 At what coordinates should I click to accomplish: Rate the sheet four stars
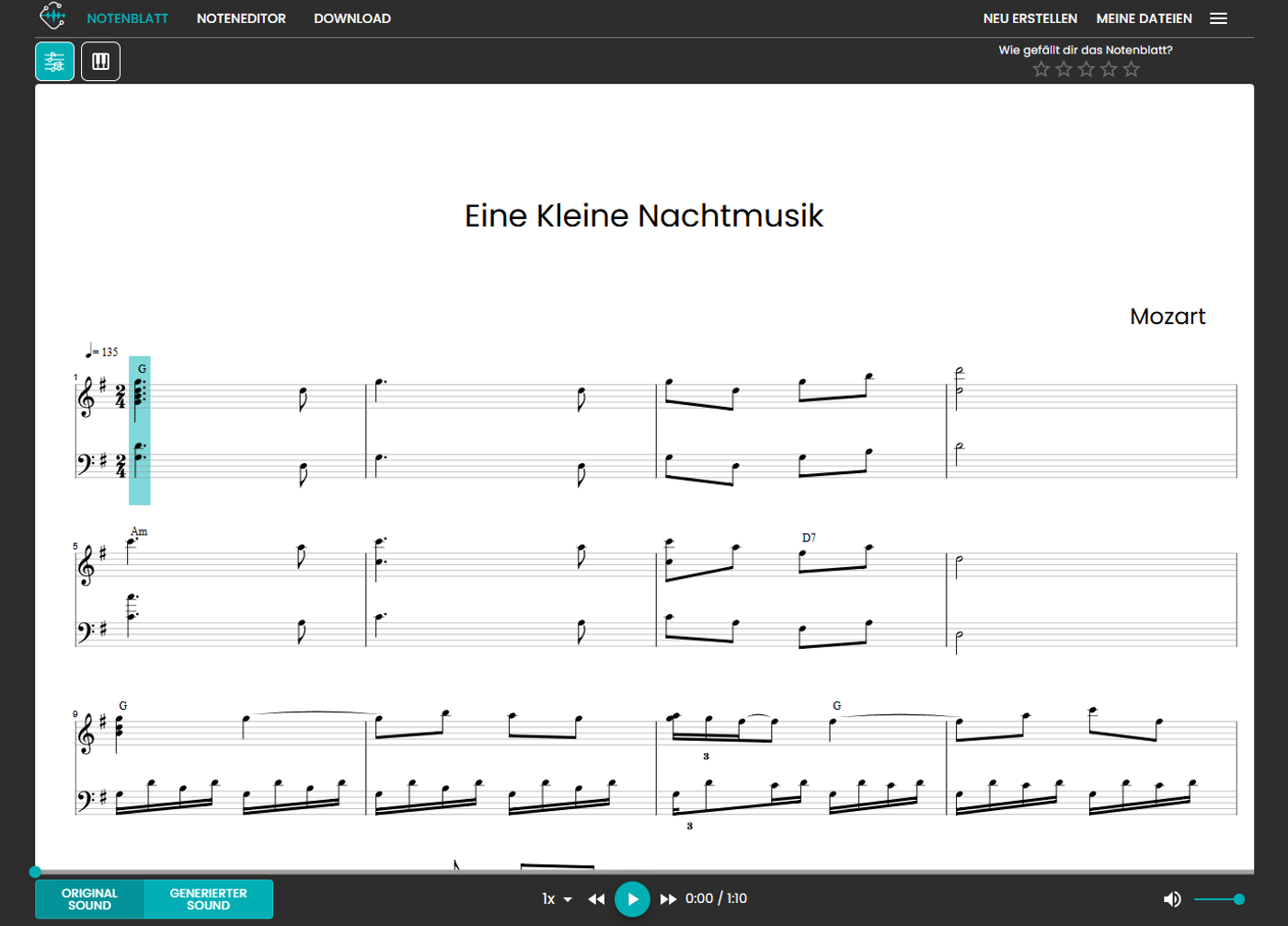[x=1109, y=70]
